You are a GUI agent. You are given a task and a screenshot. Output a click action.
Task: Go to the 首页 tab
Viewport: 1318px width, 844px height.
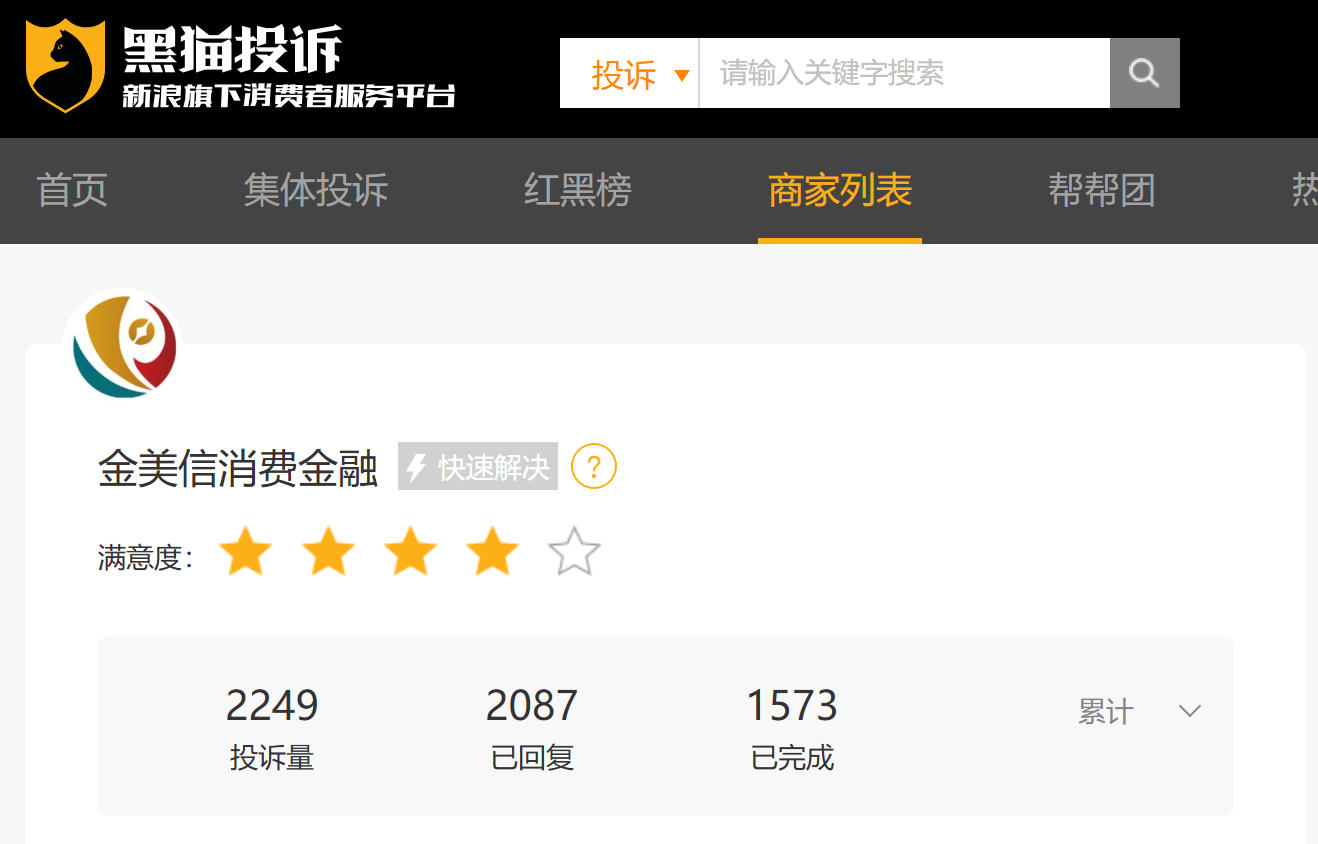[x=72, y=190]
